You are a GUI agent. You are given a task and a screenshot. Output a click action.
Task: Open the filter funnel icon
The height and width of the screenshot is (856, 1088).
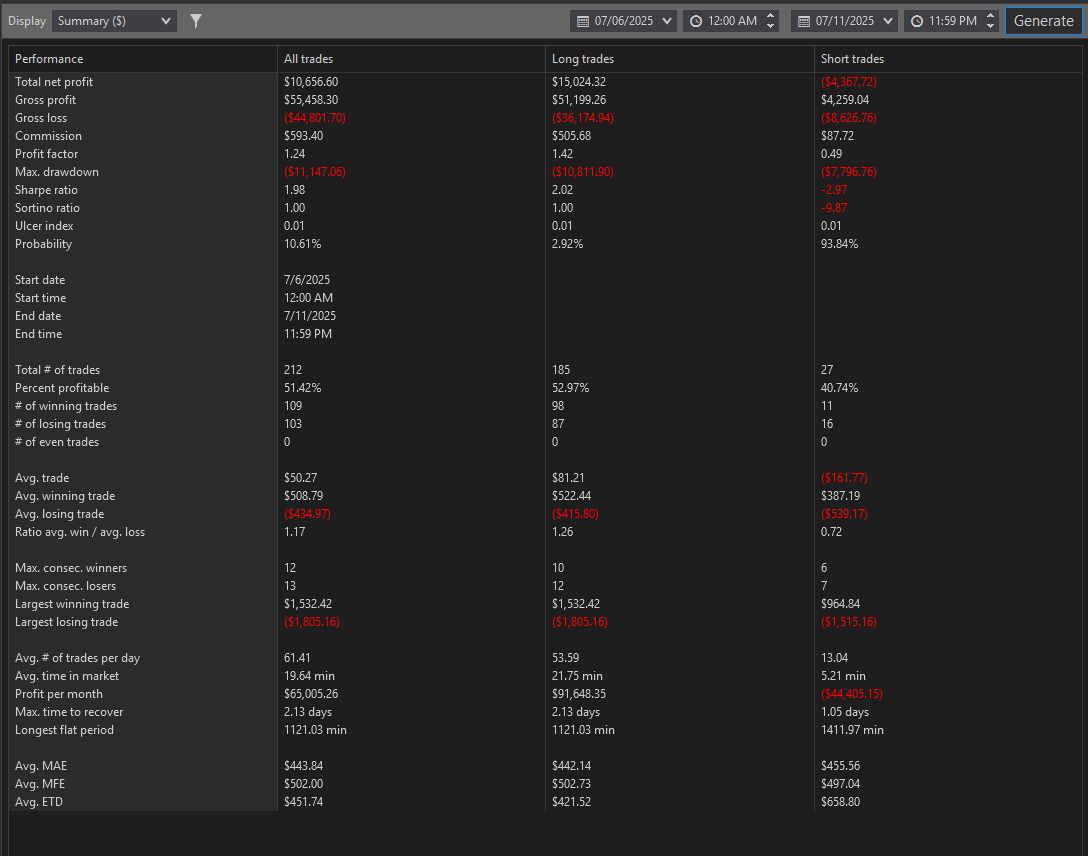pyautogui.click(x=196, y=21)
